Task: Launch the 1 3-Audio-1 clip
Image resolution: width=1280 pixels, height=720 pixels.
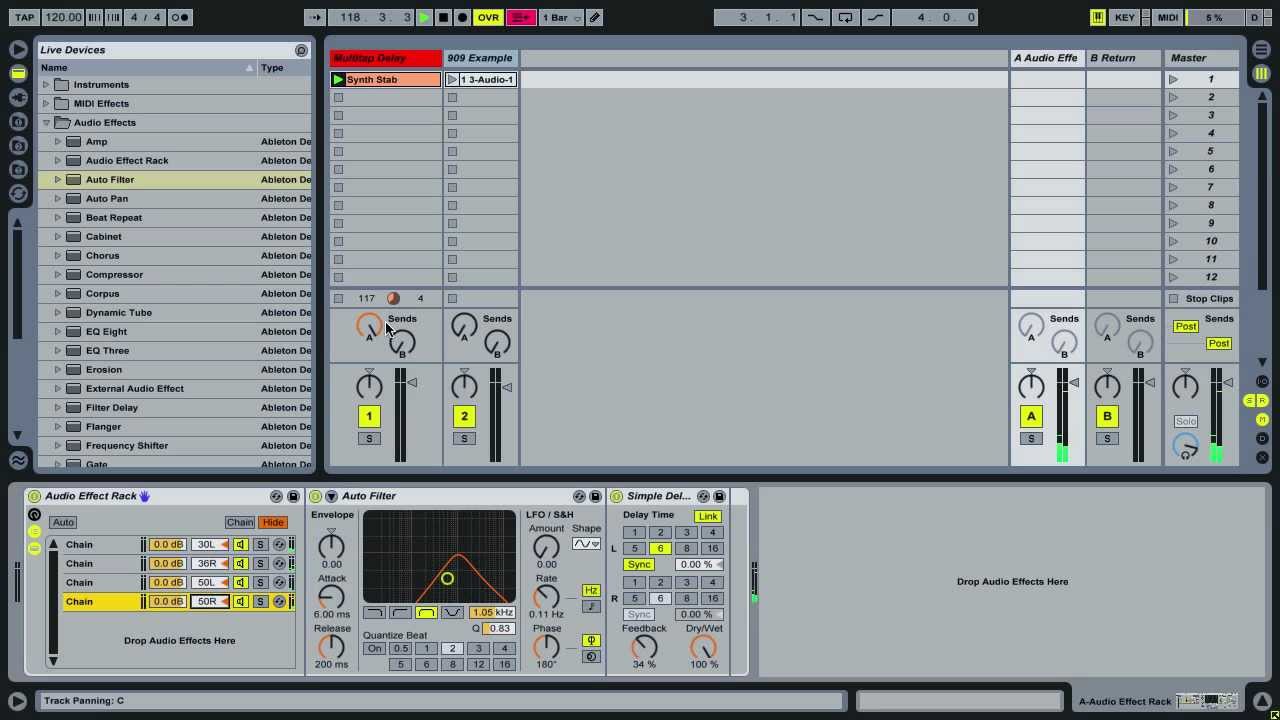Action: click(452, 80)
